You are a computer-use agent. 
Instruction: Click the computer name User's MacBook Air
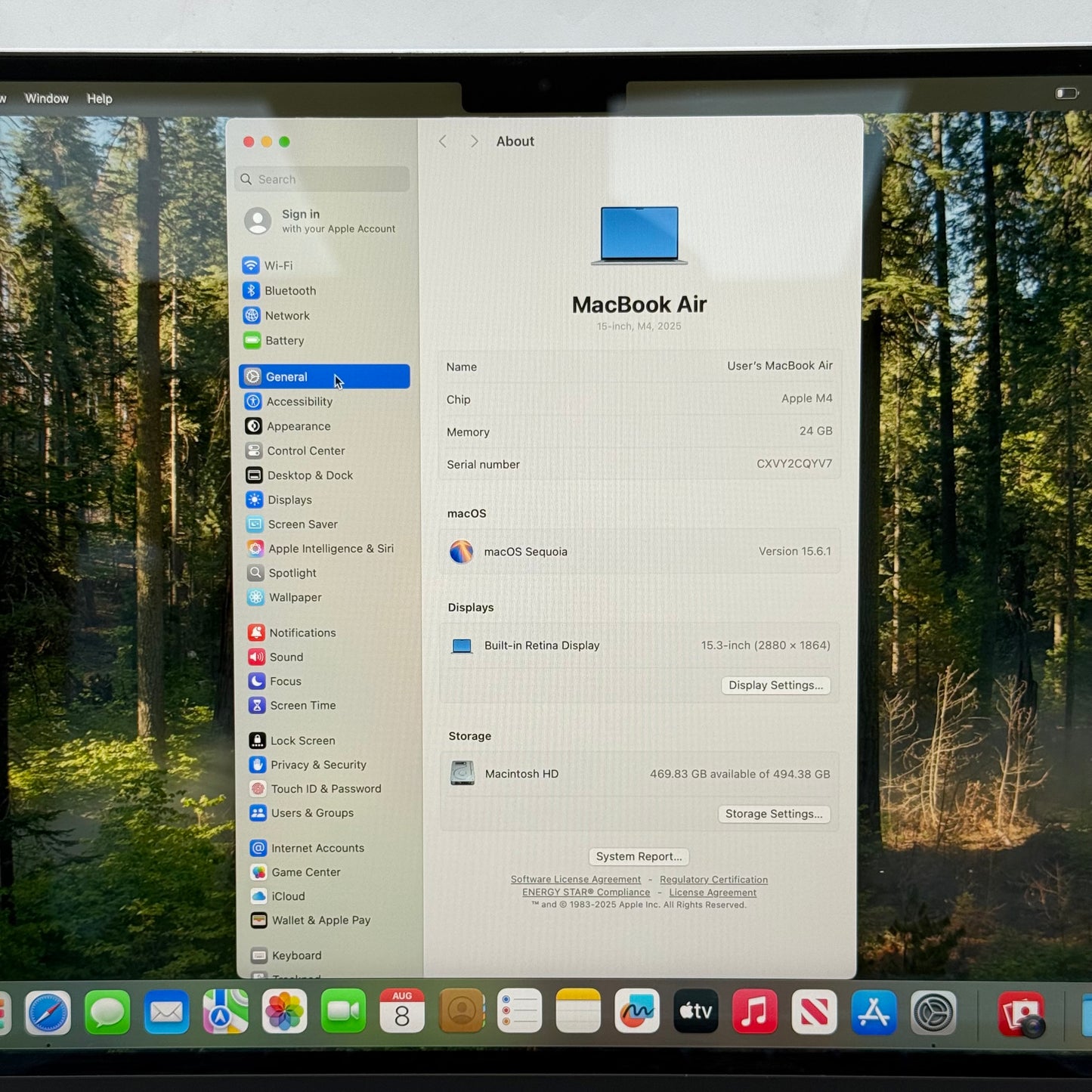pos(780,366)
